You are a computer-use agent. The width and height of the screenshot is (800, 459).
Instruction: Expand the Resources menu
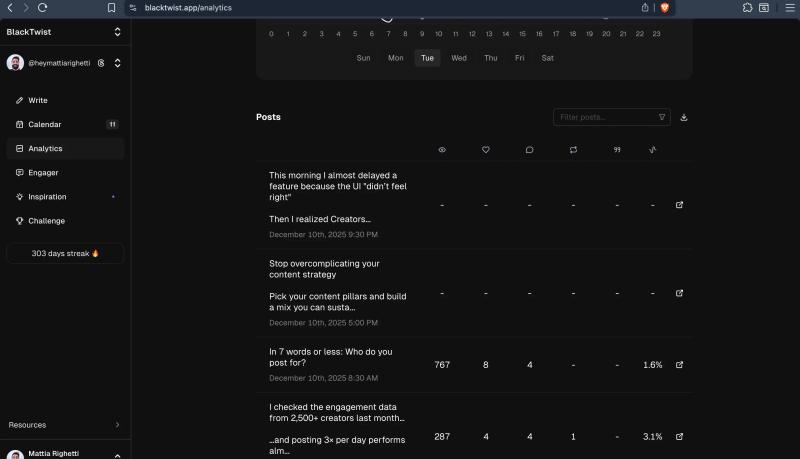point(65,425)
